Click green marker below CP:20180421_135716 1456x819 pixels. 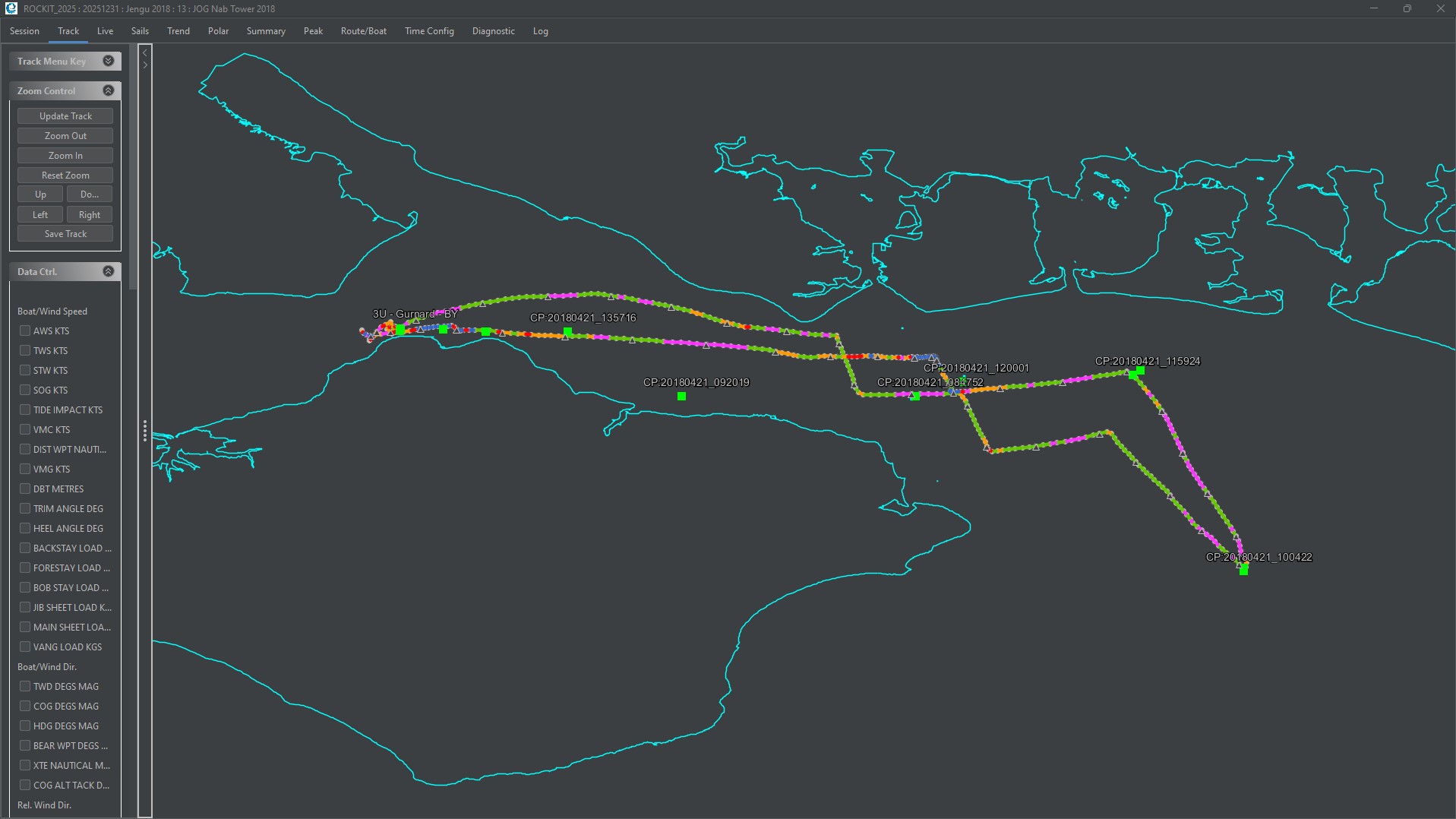tap(567, 332)
